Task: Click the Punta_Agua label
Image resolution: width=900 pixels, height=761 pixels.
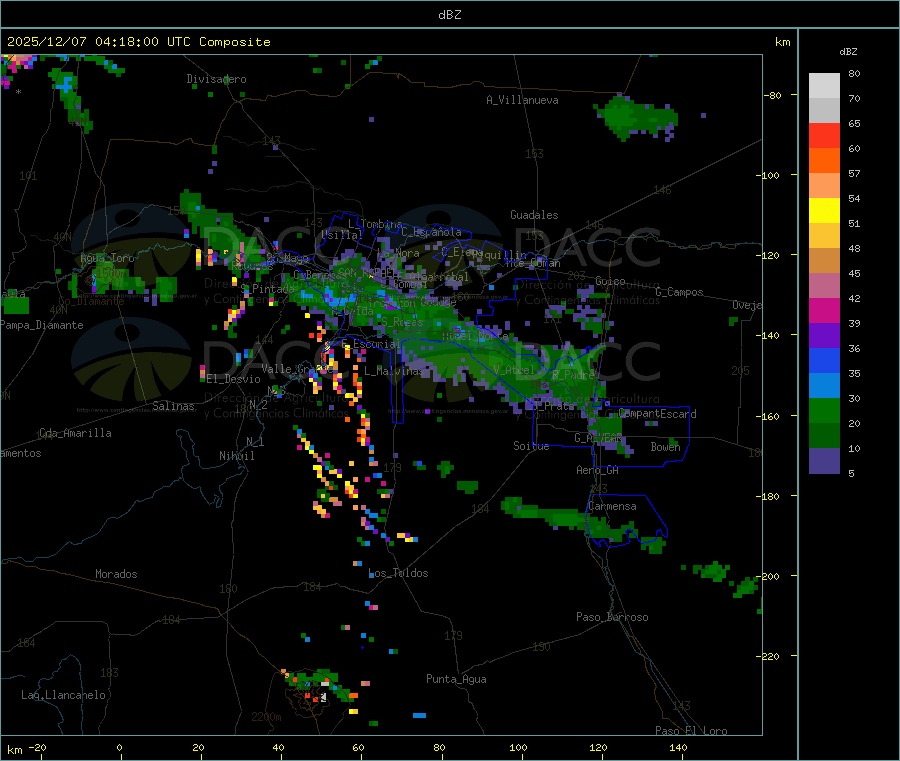Action: pos(456,680)
